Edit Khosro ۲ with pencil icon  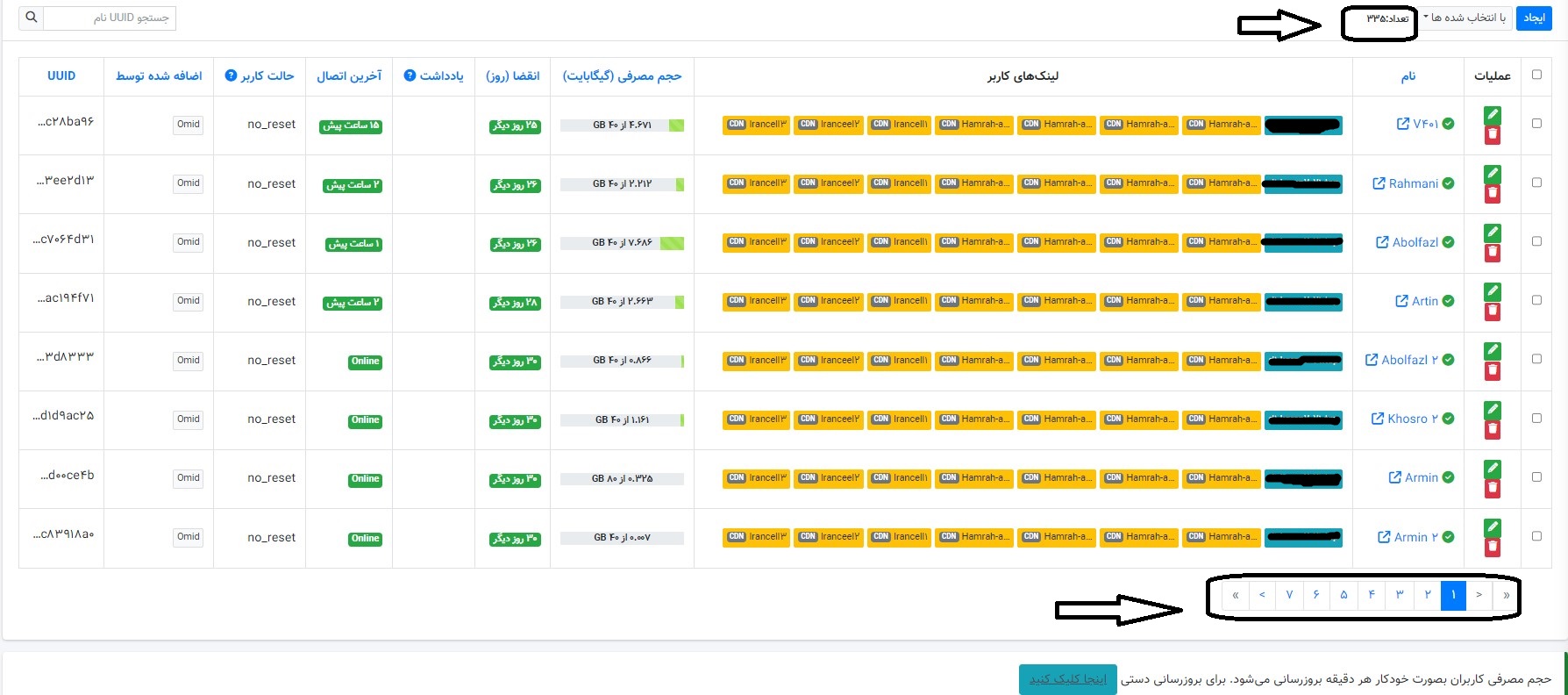point(1493,410)
